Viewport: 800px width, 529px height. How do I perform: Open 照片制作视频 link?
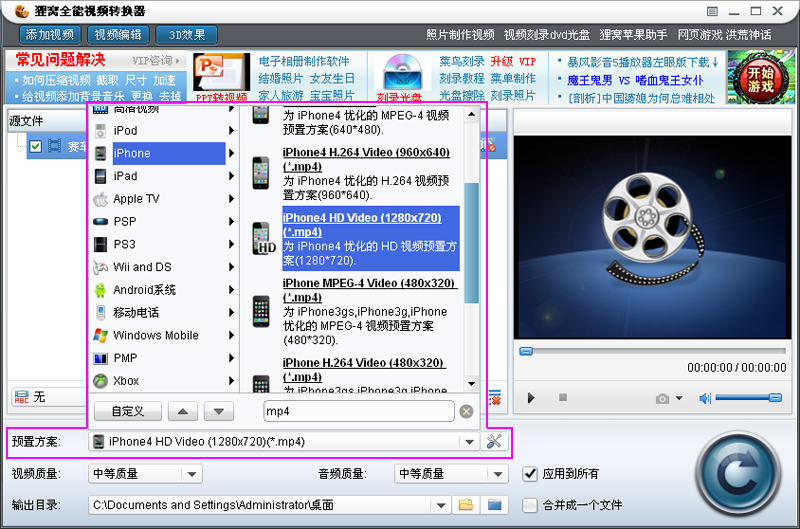tap(460, 35)
